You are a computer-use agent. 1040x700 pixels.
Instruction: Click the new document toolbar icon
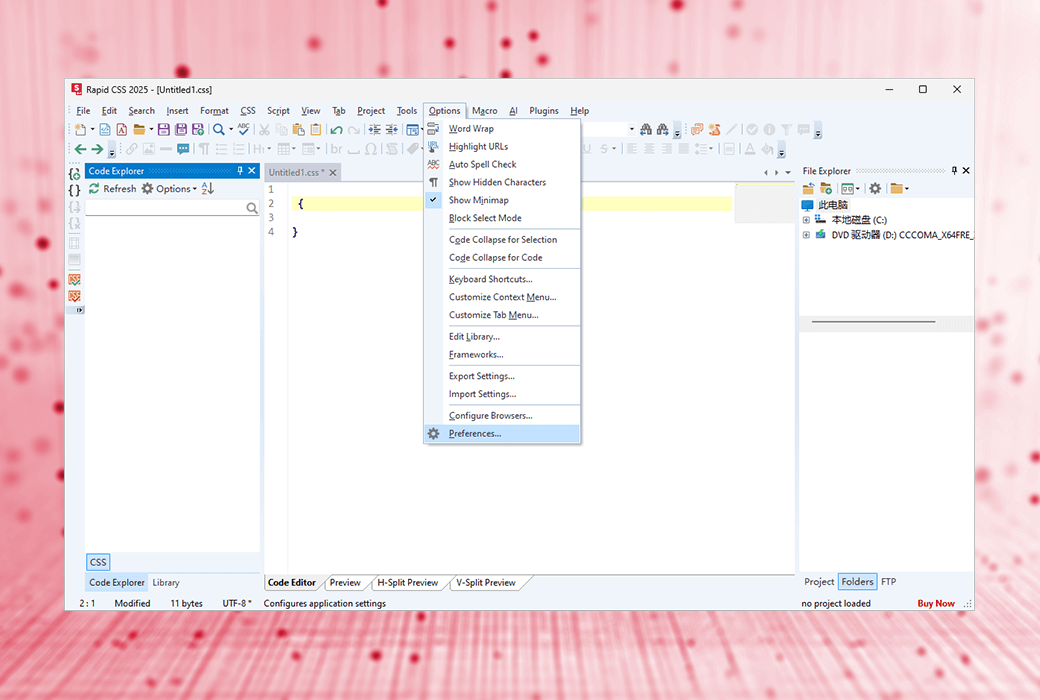pos(81,129)
